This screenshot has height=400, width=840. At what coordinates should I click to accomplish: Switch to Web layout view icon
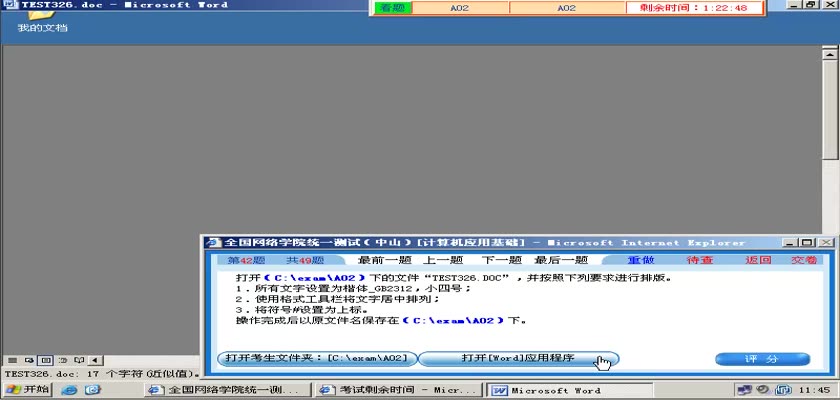point(29,360)
